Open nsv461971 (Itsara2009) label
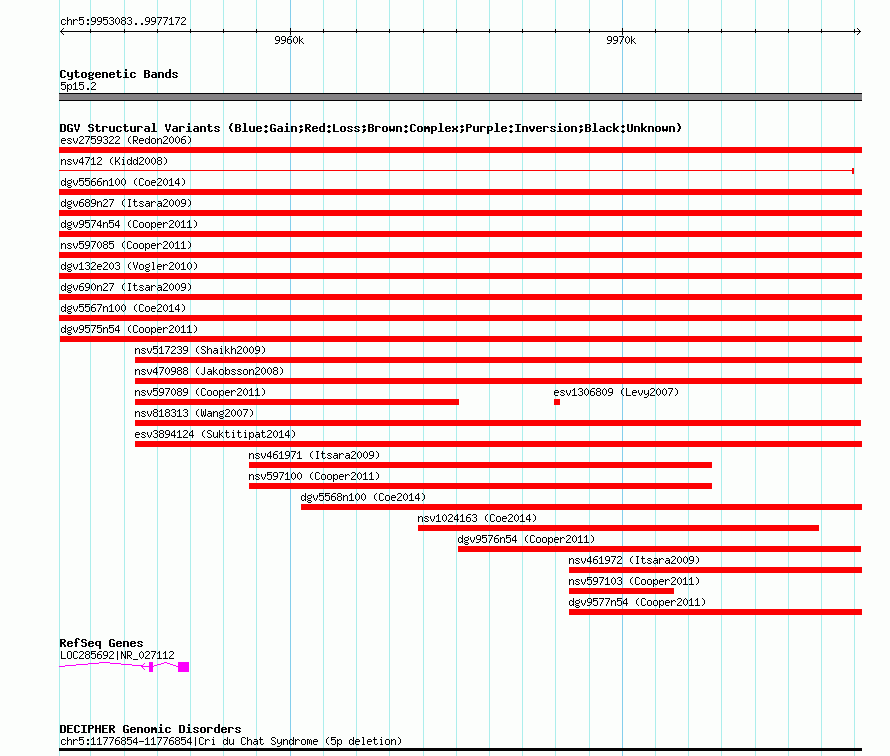The width and height of the screenshot is (890, 756). coord(314,455)
